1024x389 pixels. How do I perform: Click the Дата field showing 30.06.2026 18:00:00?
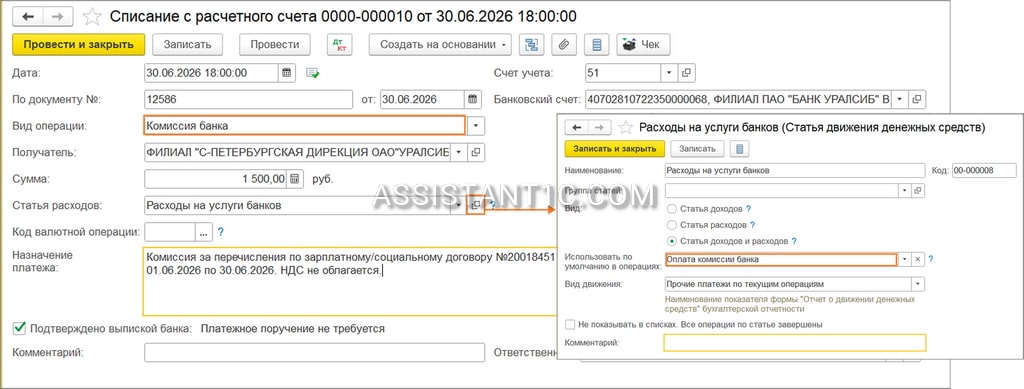[212, 72]
